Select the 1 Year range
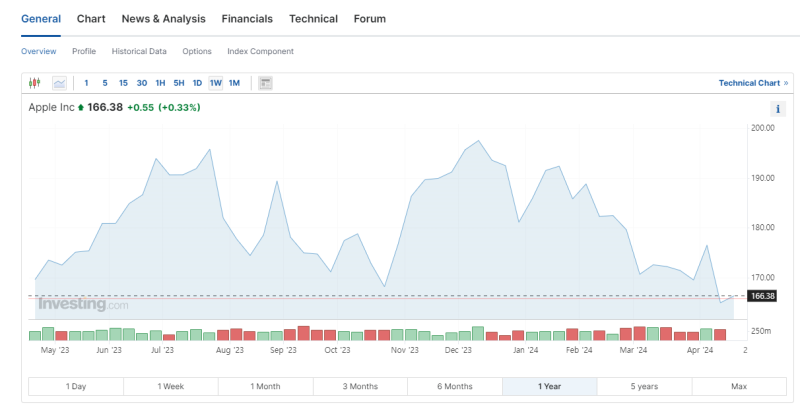Viewport: 800px width, 407px height. click(549, 386)
